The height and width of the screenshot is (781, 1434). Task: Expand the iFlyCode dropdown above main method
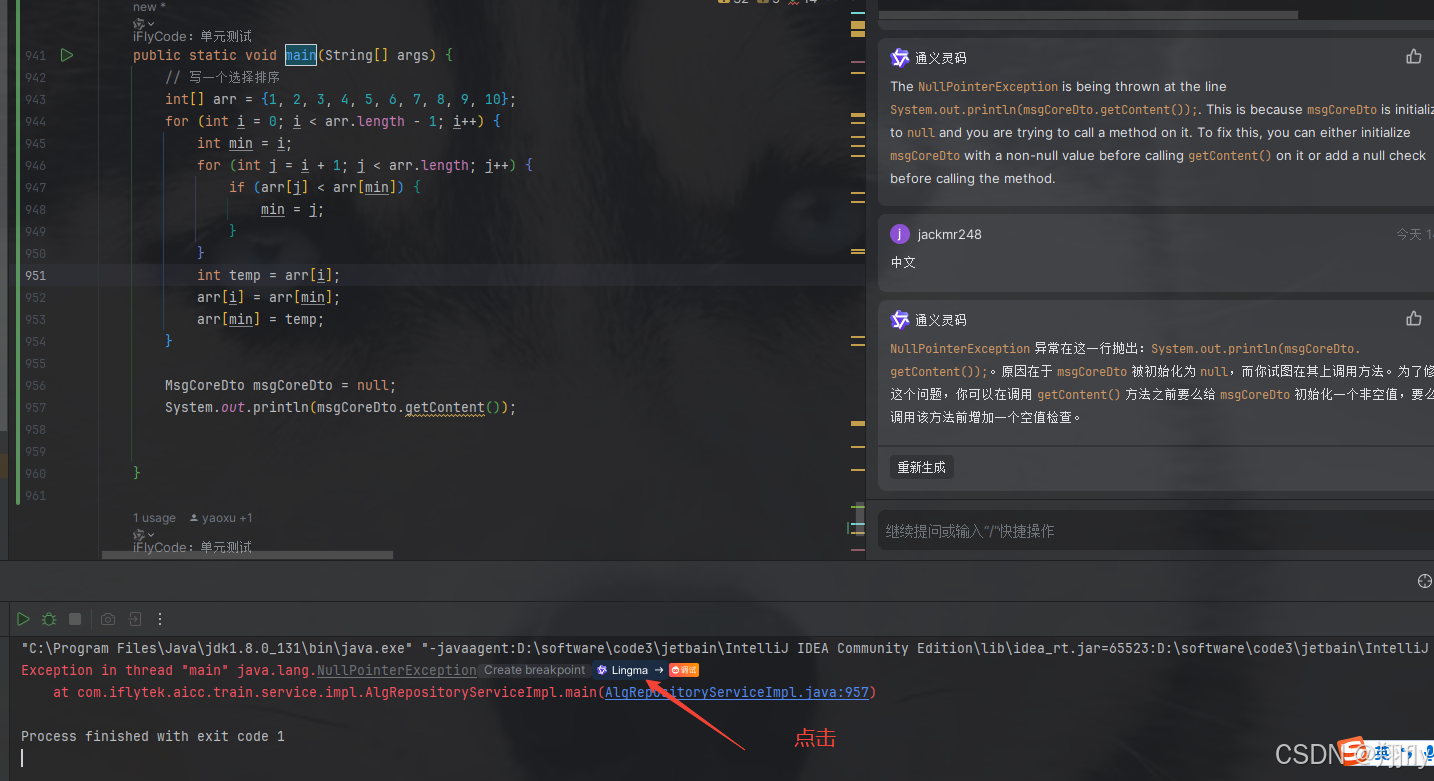pyautogui.click(x=145, y=23)
